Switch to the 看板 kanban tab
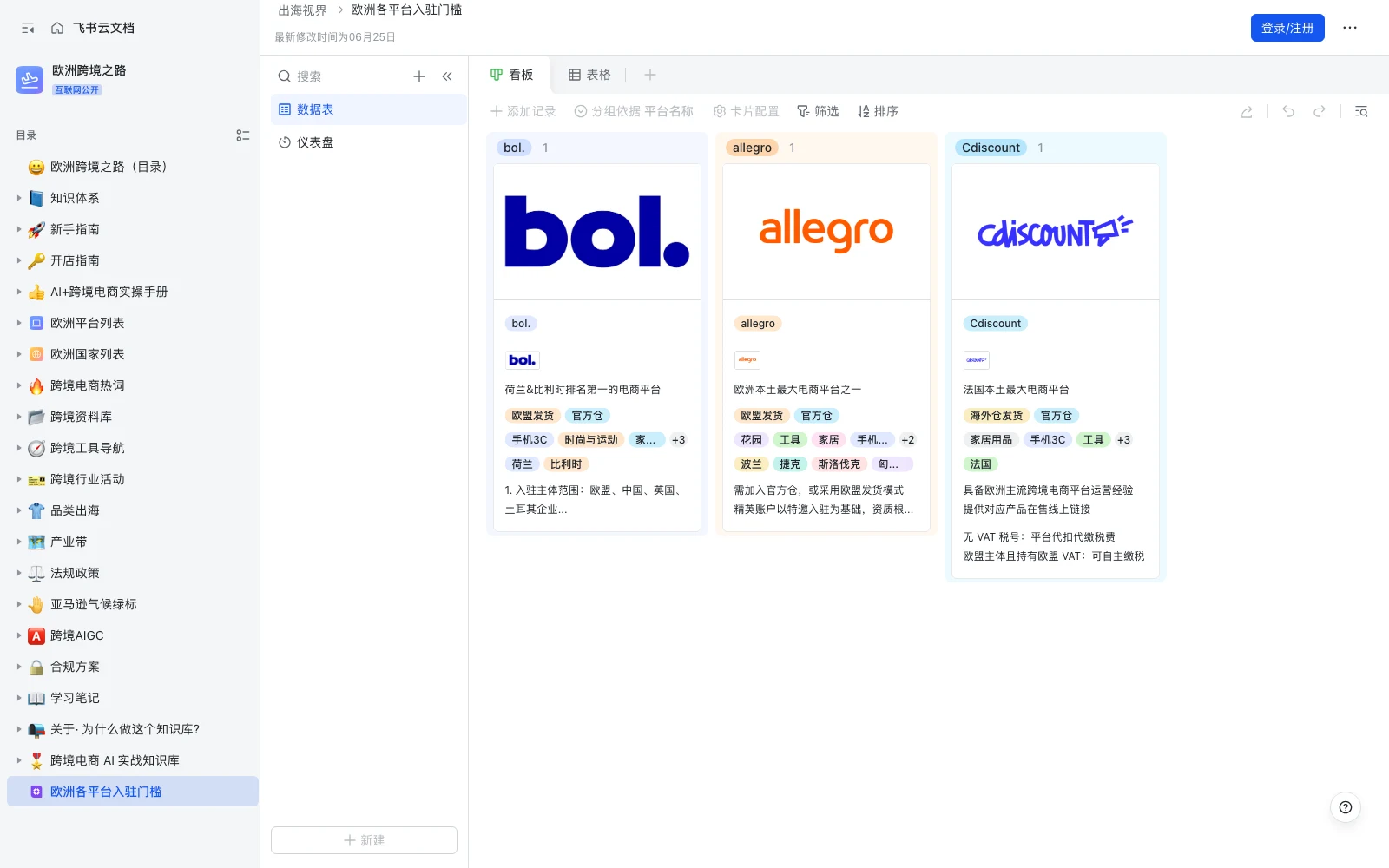The height and width of the screenshot is (868, 1389). pyautogui.click(x=511, y=75)
